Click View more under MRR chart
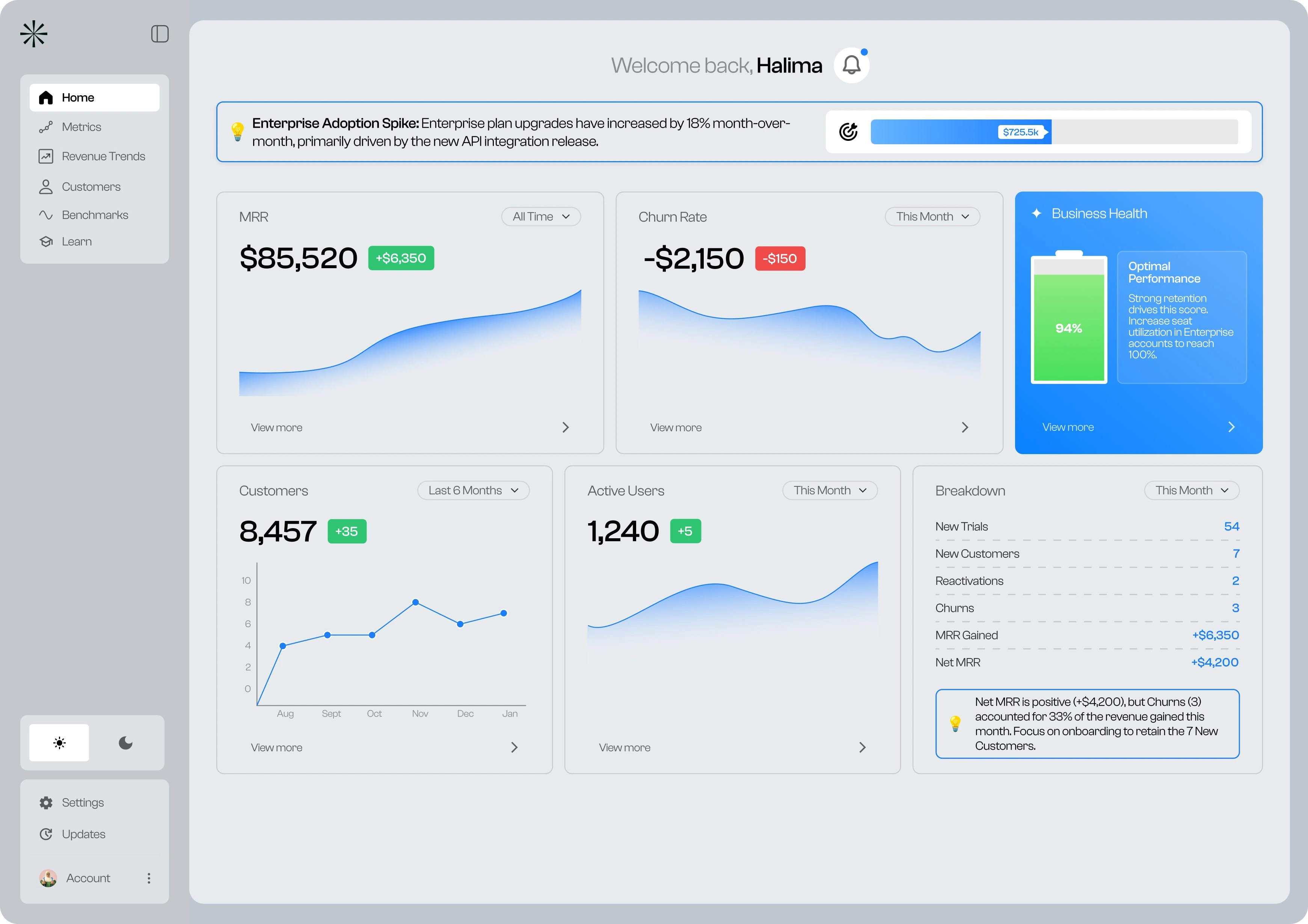The width and height of the screenshot is (1308, 924). (277, 427)
